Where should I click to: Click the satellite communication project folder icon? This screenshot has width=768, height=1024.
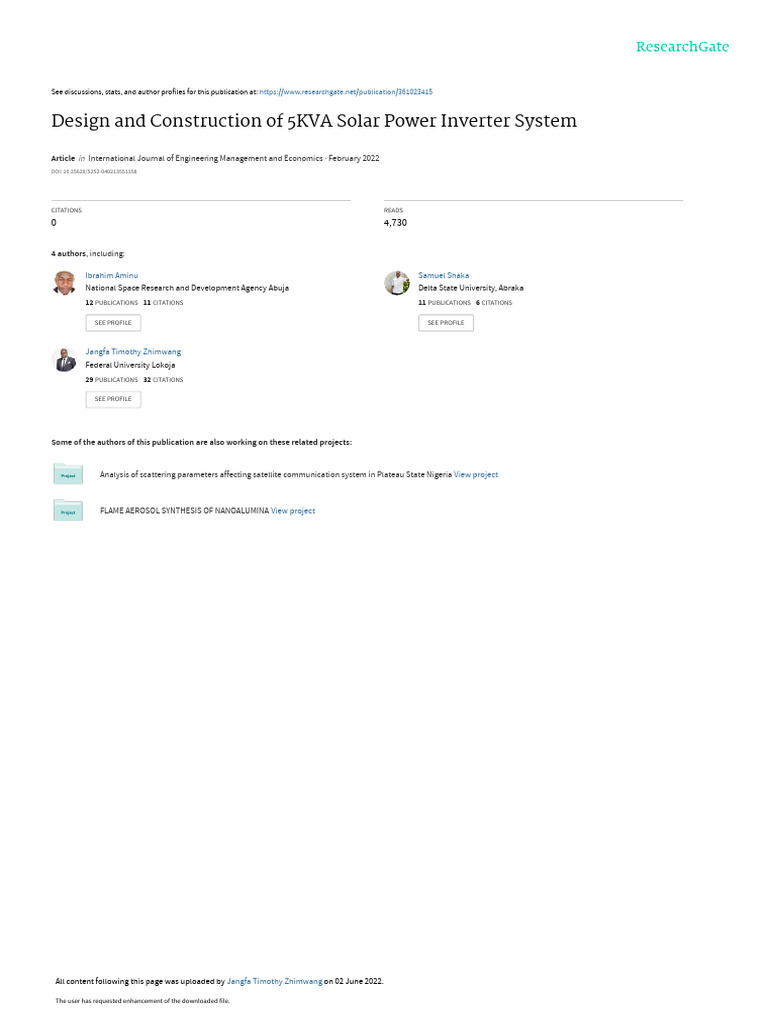(68, 473)
